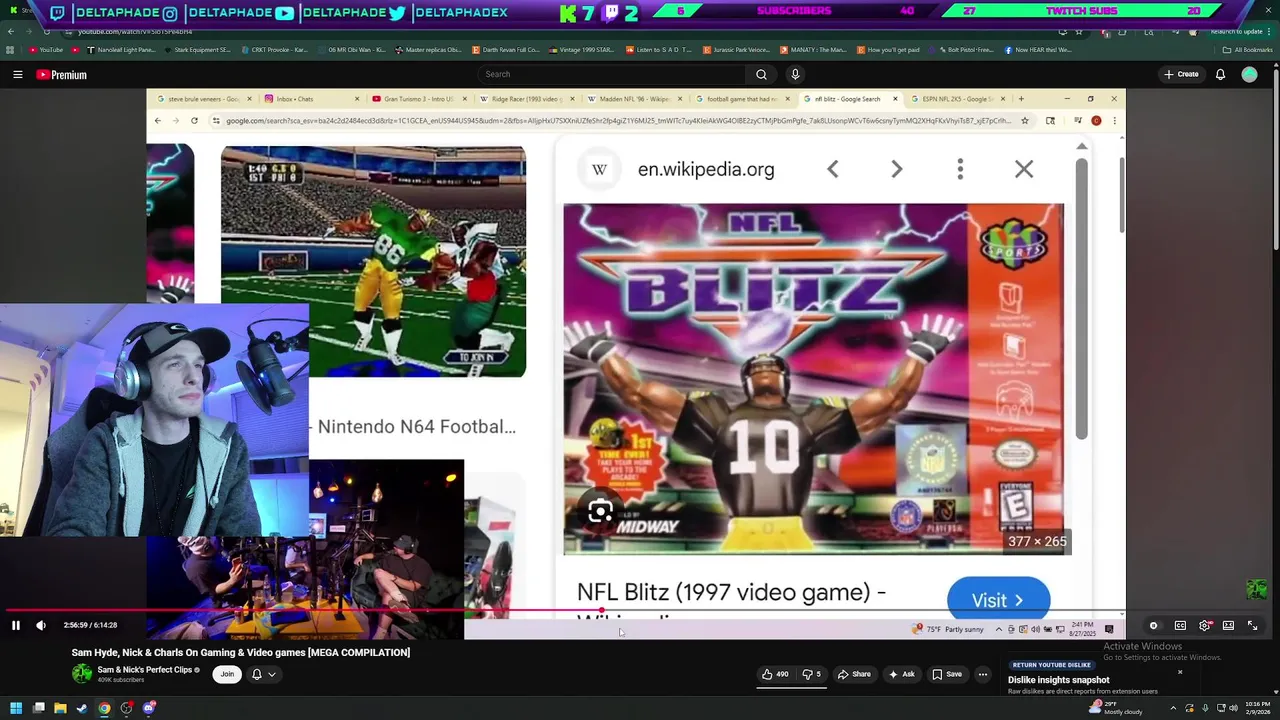Open File Explorer from taskbar
1280x720 pixels.
coord(60,708)
